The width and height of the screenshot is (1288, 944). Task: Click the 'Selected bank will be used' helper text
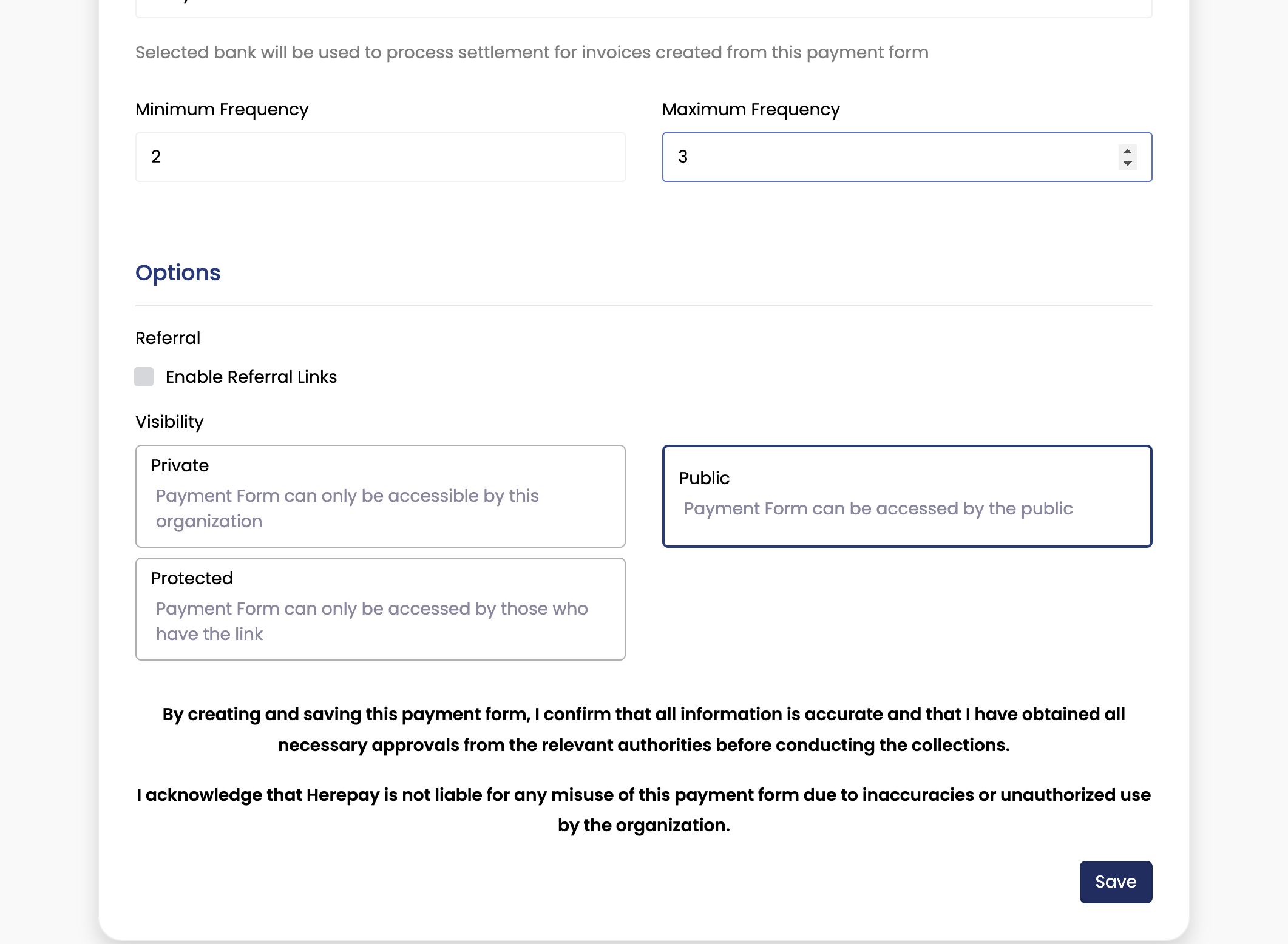tap(532, 52)
